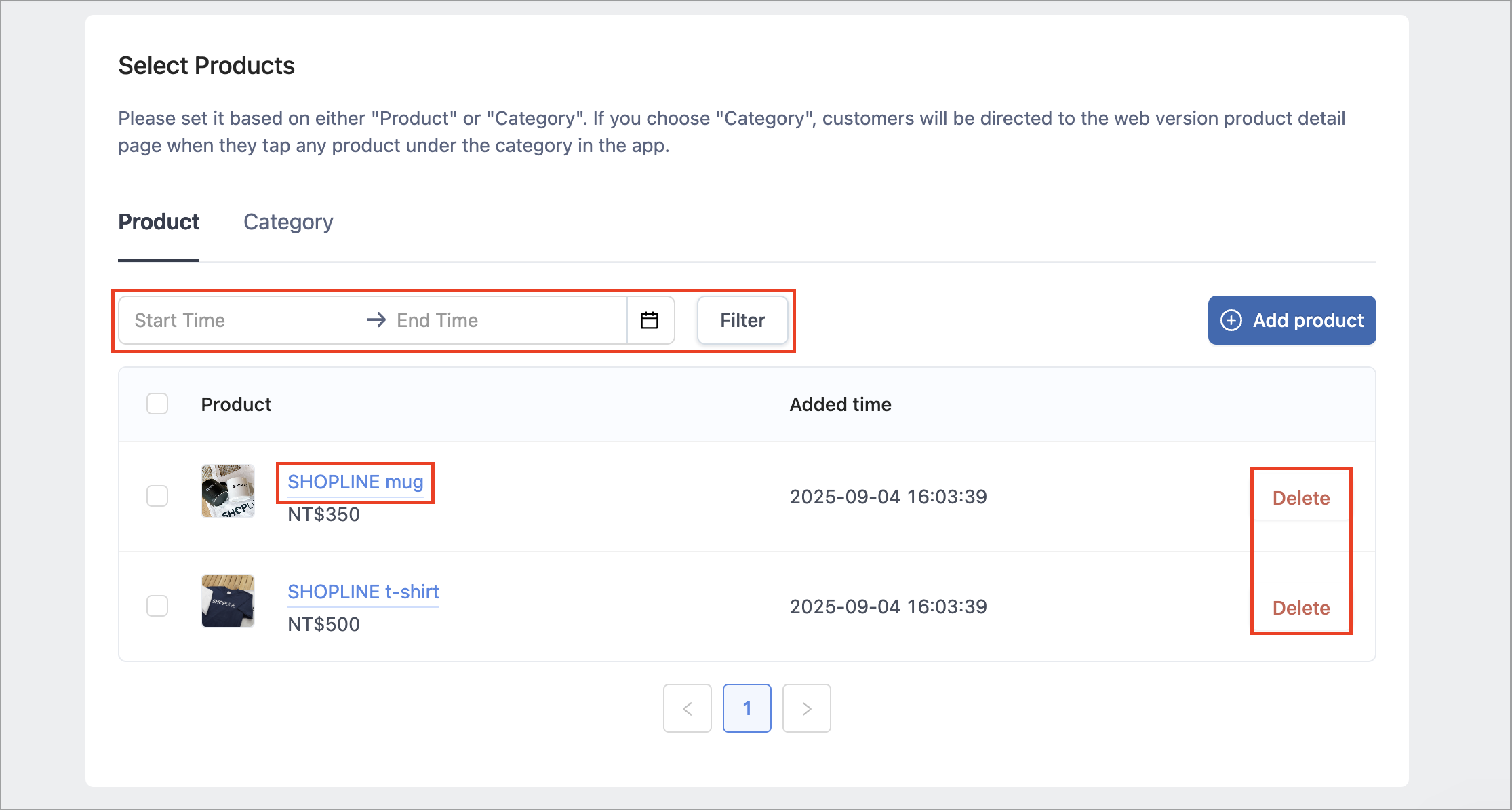Click the Add product button

pyautogui.click(x=1292, y=320)
